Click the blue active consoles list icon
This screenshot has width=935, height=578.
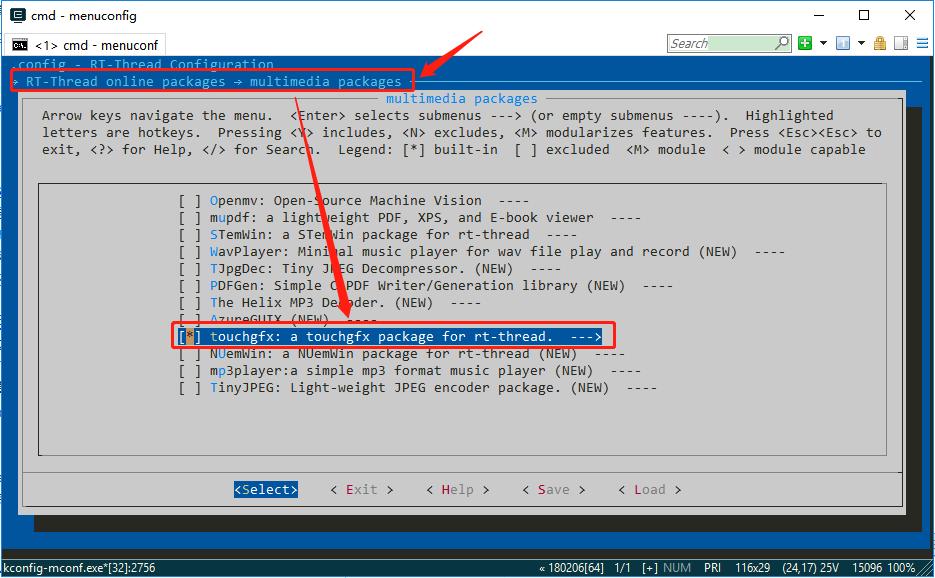click(x=843, y=43)
